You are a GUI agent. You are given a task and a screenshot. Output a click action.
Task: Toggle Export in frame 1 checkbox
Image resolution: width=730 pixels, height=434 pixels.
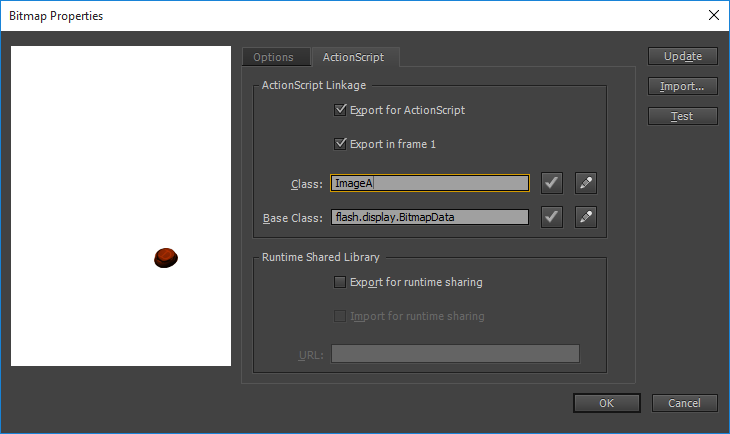point(340,144)
